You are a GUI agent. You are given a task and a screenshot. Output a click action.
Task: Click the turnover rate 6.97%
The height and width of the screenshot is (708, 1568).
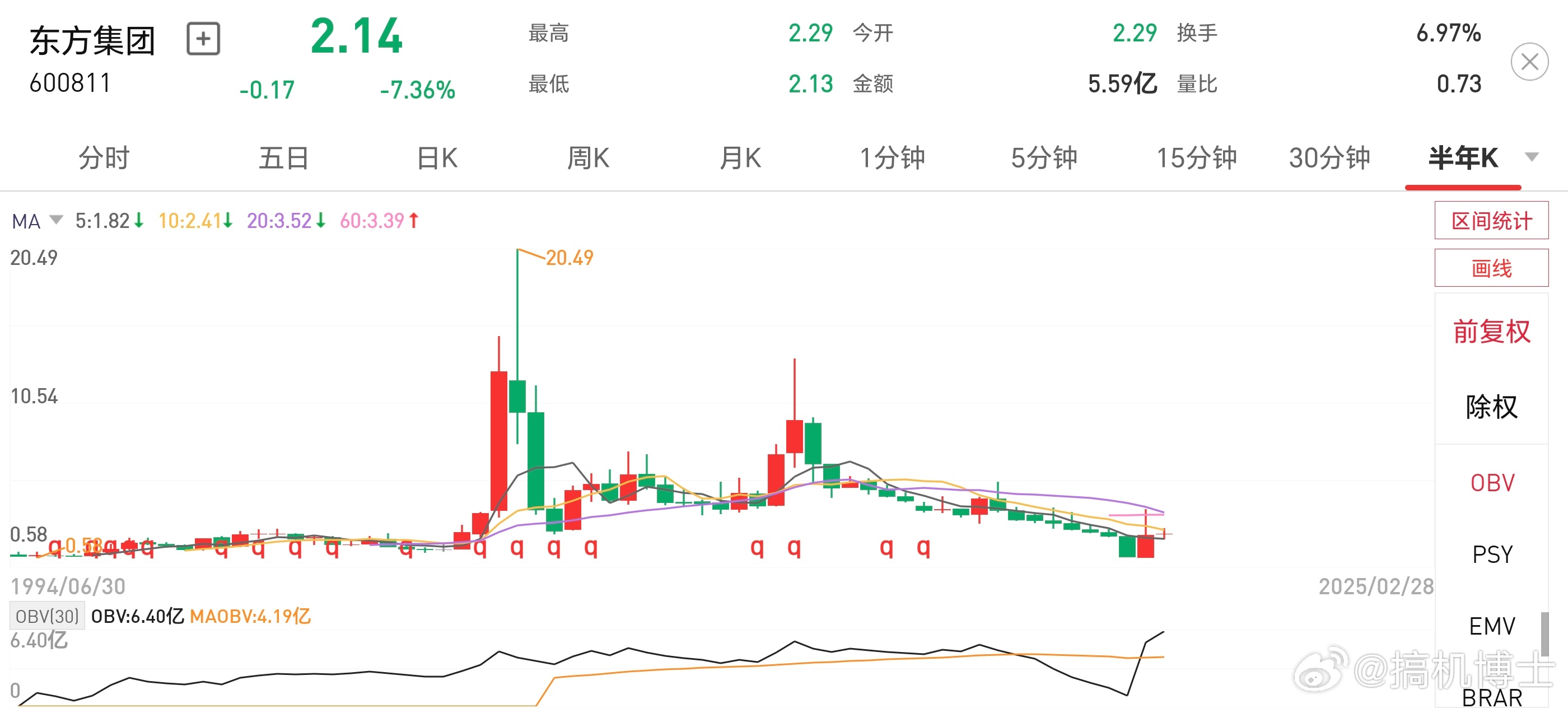click(x=1449, y=33)
